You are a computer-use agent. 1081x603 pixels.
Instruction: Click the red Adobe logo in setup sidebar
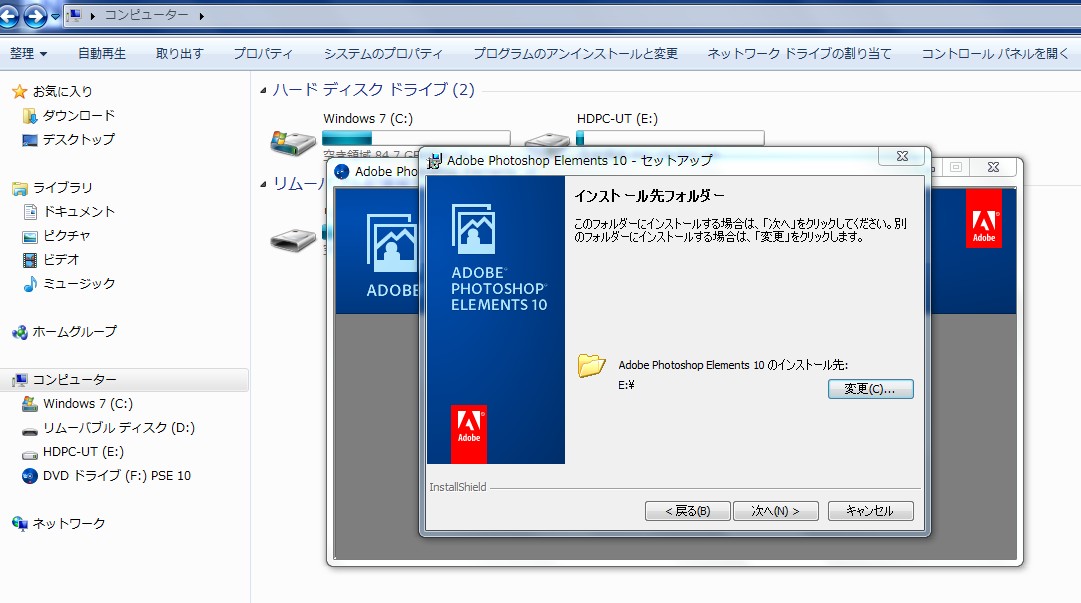pyautogui.click(x=469, y=433)
